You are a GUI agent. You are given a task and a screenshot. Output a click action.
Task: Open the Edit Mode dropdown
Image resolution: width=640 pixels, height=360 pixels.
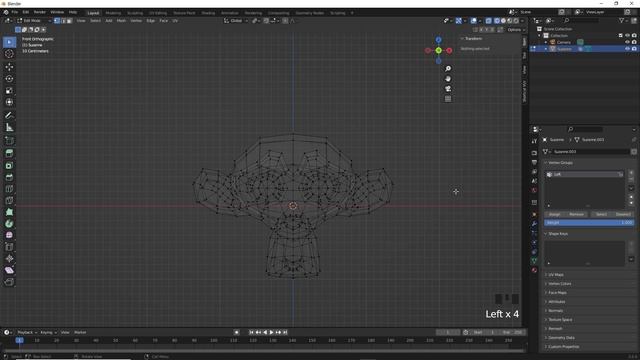point(34,20)
